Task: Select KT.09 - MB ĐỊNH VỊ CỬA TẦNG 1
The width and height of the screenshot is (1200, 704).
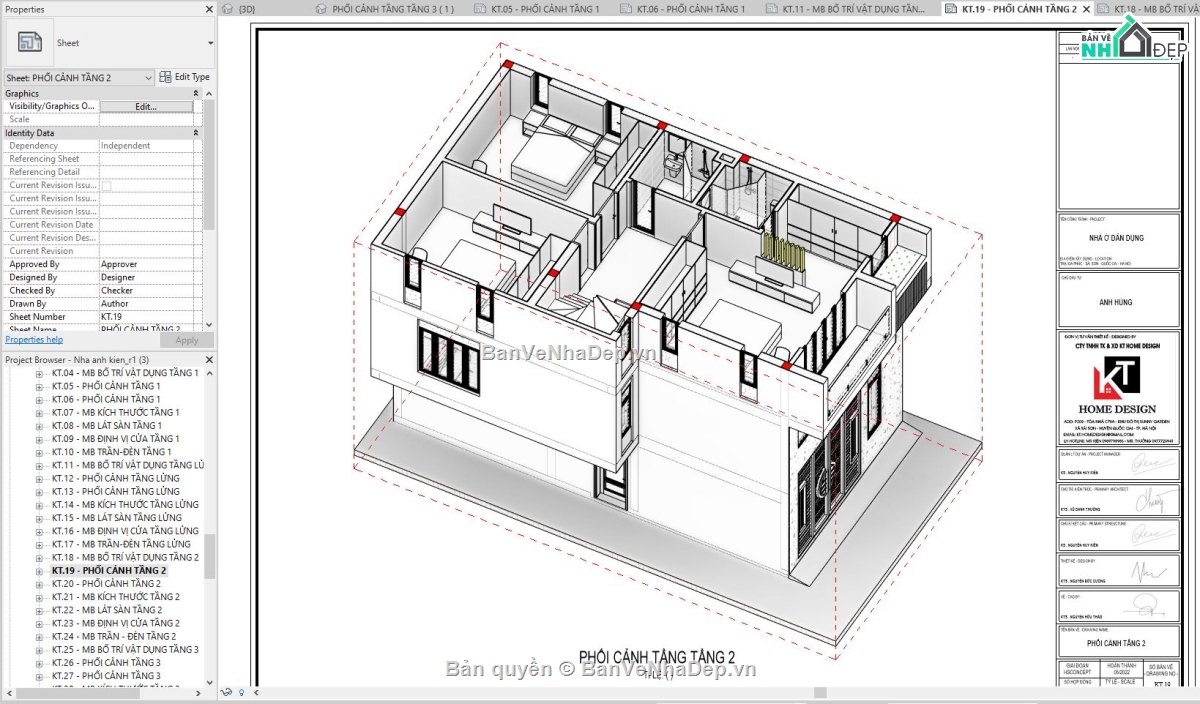Action: point(116,439)
